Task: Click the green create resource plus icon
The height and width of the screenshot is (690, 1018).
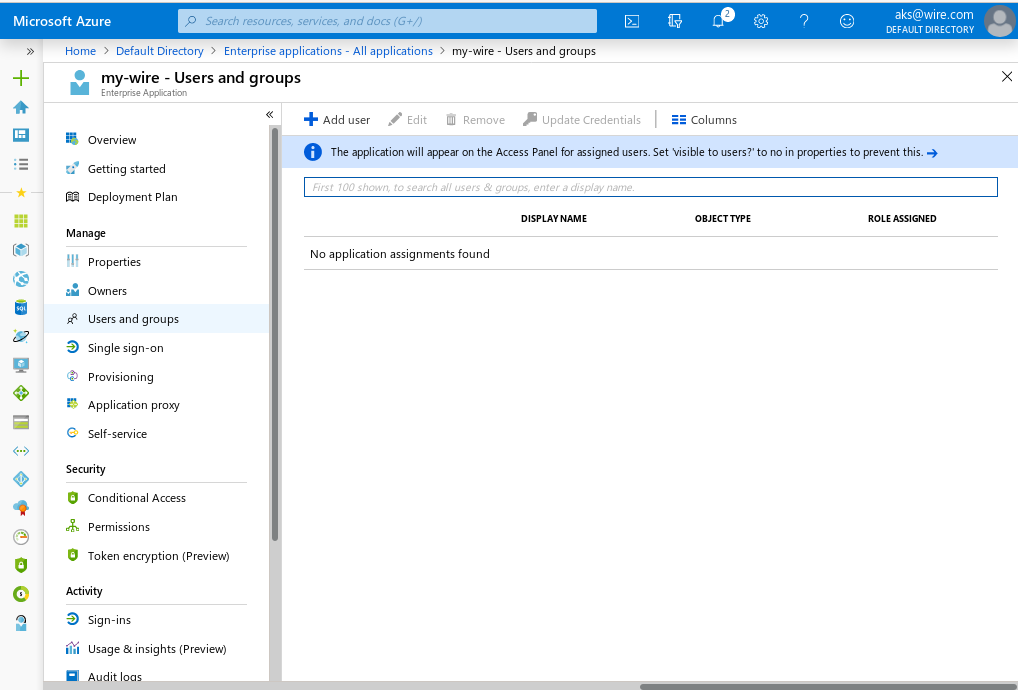Action: (x=21, y=78)
